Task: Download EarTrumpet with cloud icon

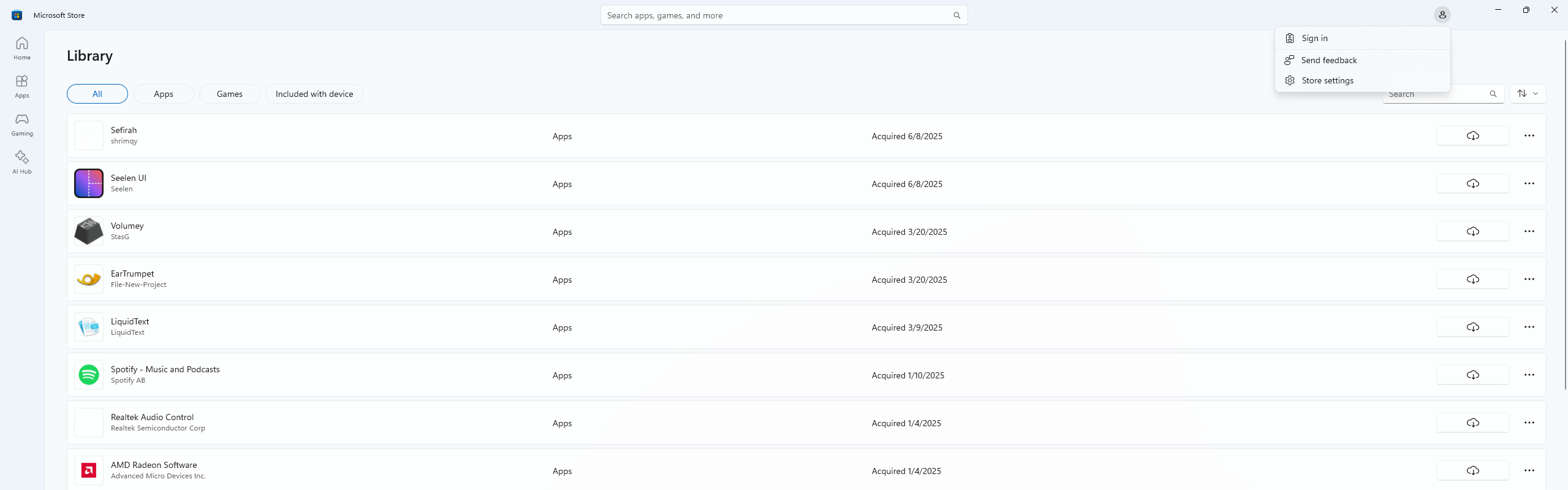Action: 1472,279
